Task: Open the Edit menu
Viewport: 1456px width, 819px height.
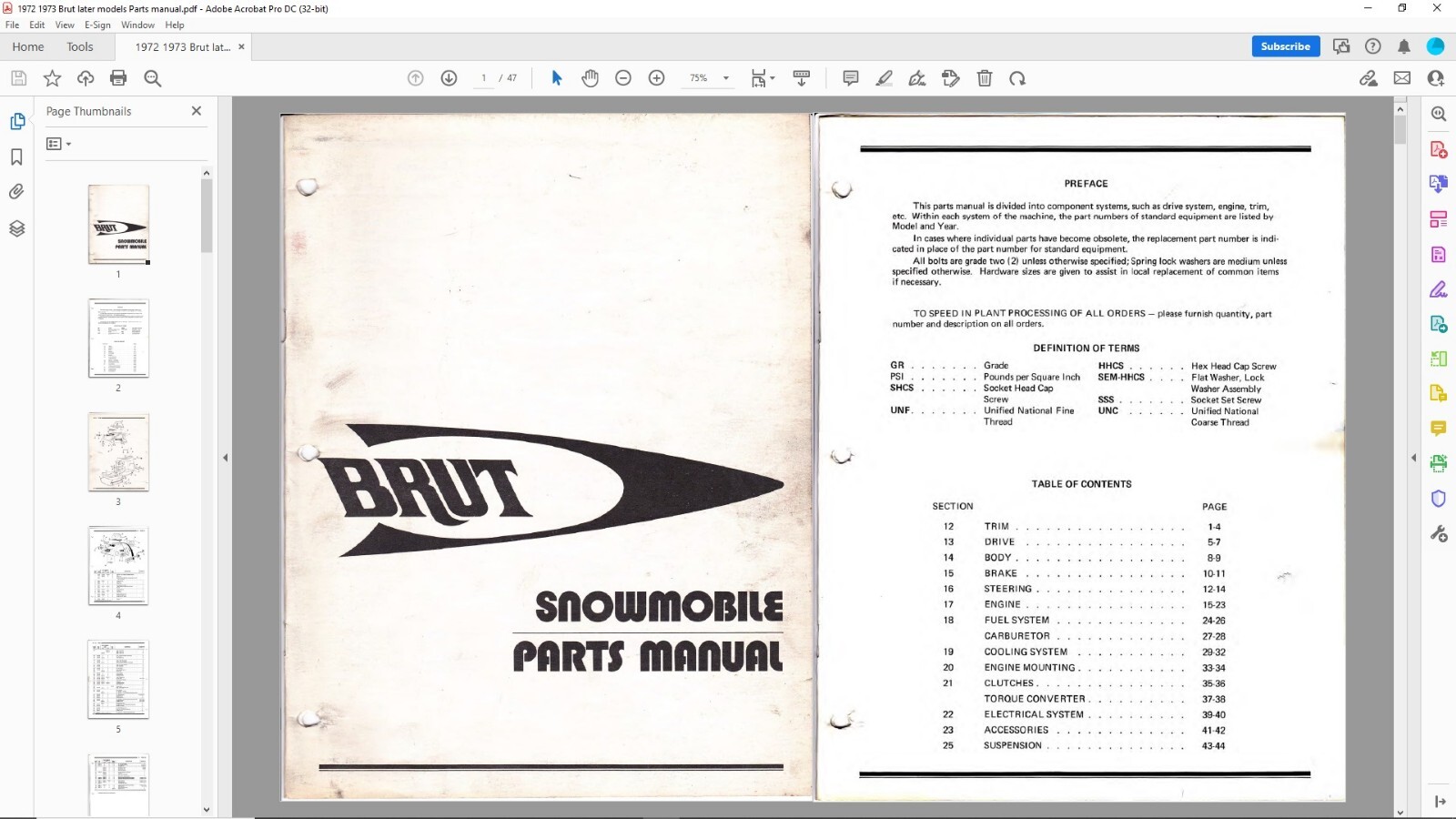Action: 36,25
